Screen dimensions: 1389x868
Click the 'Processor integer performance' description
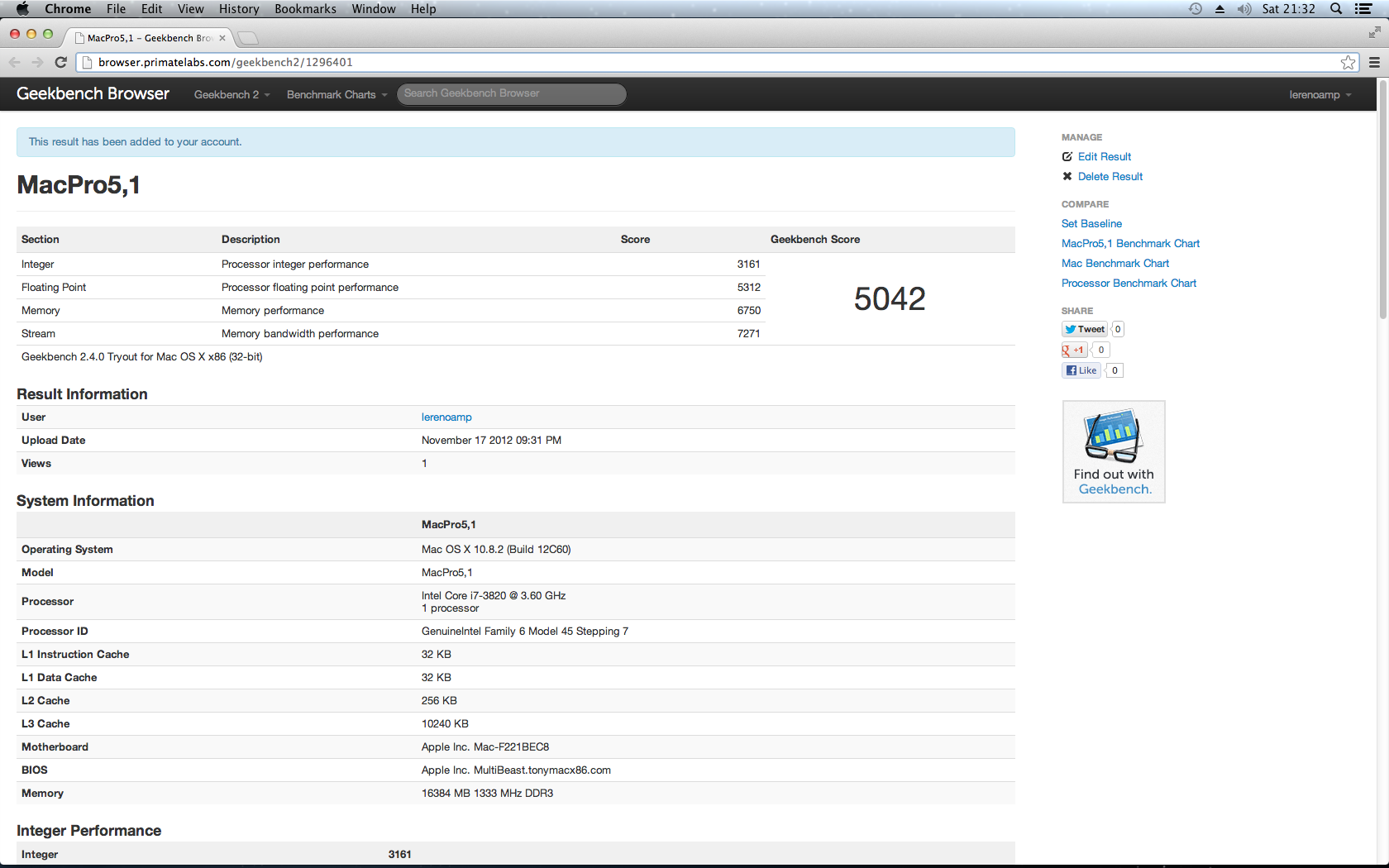[x=295, y=264]
